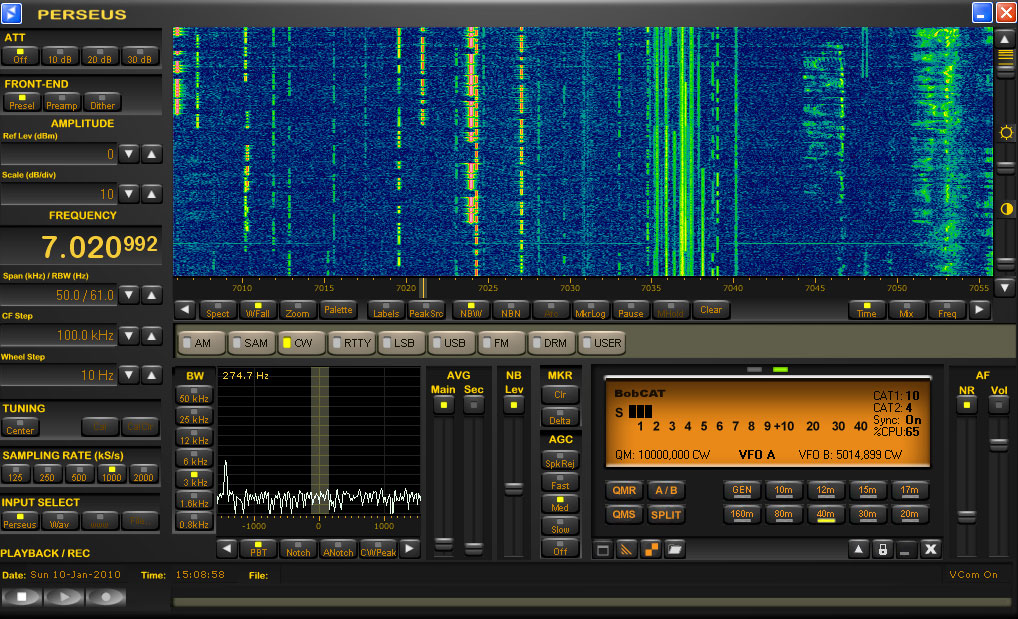Toggle AVG Sec averaging button
1018x619 pixels.
click(x=474, y=405)
